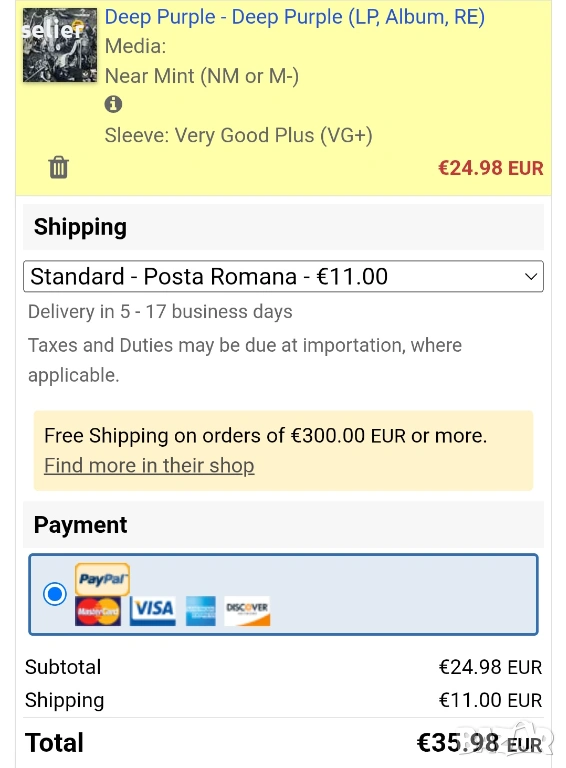Open media condition info icon
Screen dimensions: 566x768
pyautogui.click(x=113, y=104)
